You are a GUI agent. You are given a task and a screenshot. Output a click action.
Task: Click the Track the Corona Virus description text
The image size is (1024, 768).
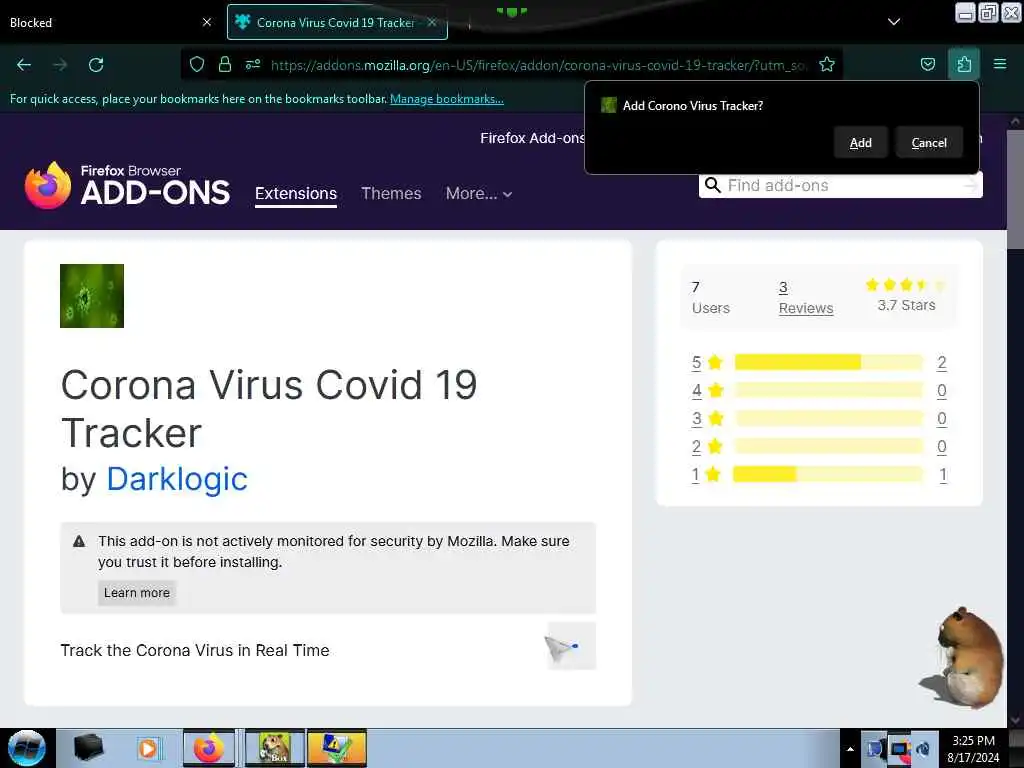(195, 650)
